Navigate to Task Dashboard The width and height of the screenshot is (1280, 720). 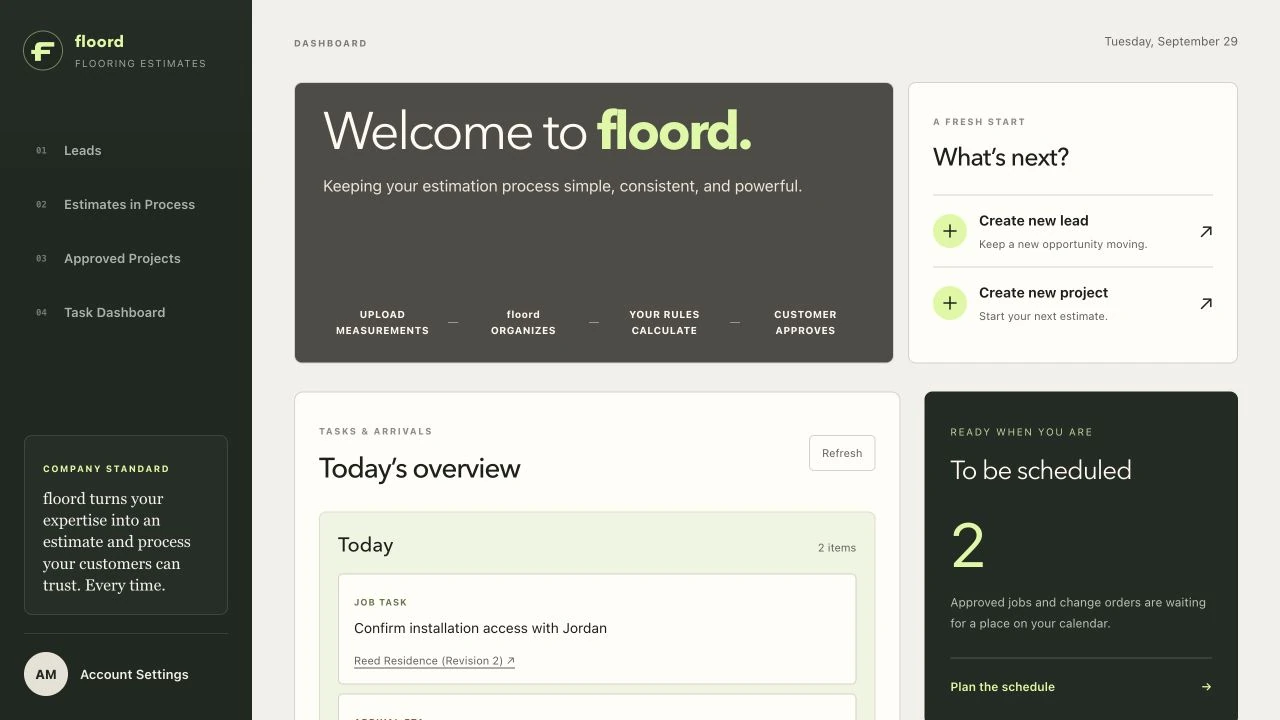114,313
